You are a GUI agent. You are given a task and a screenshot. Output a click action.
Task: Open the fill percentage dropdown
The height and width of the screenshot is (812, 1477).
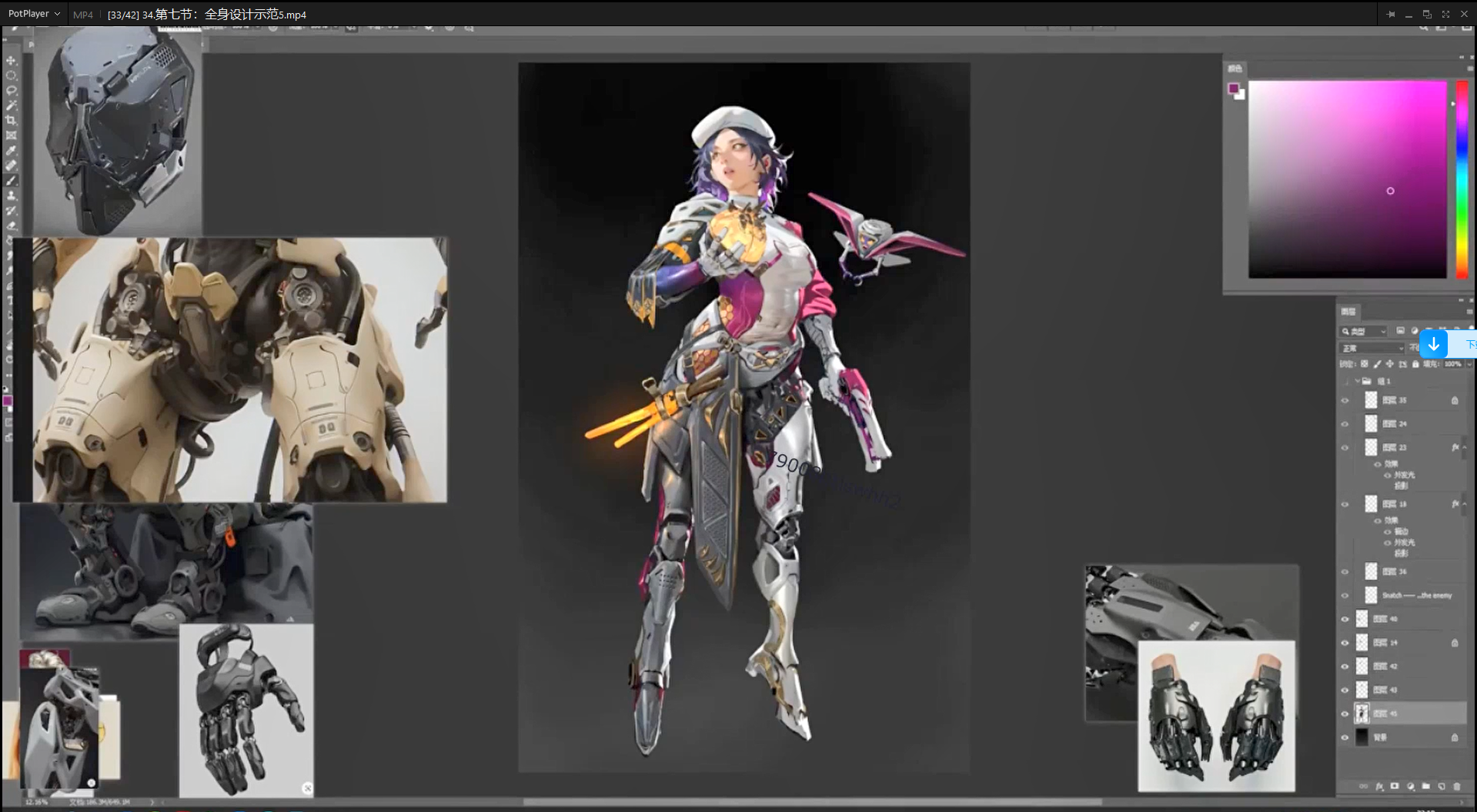(1468, 364)
